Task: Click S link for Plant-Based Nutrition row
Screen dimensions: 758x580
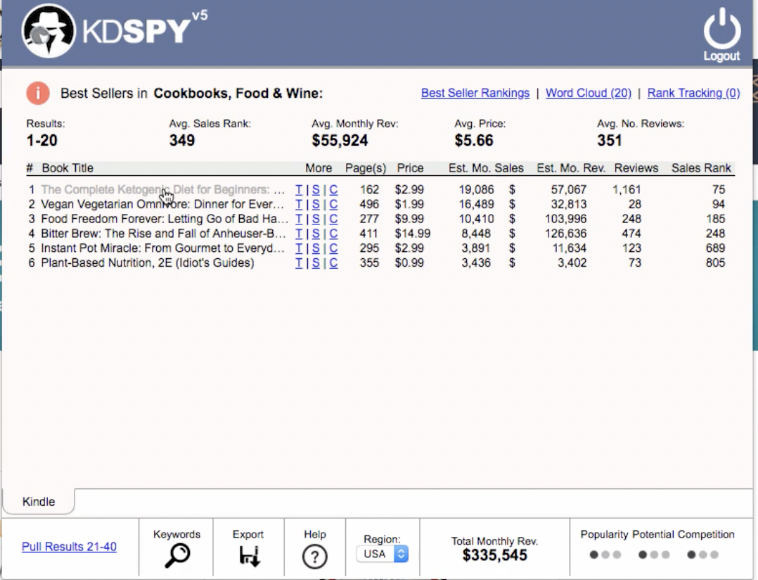Action: [316, 263]
